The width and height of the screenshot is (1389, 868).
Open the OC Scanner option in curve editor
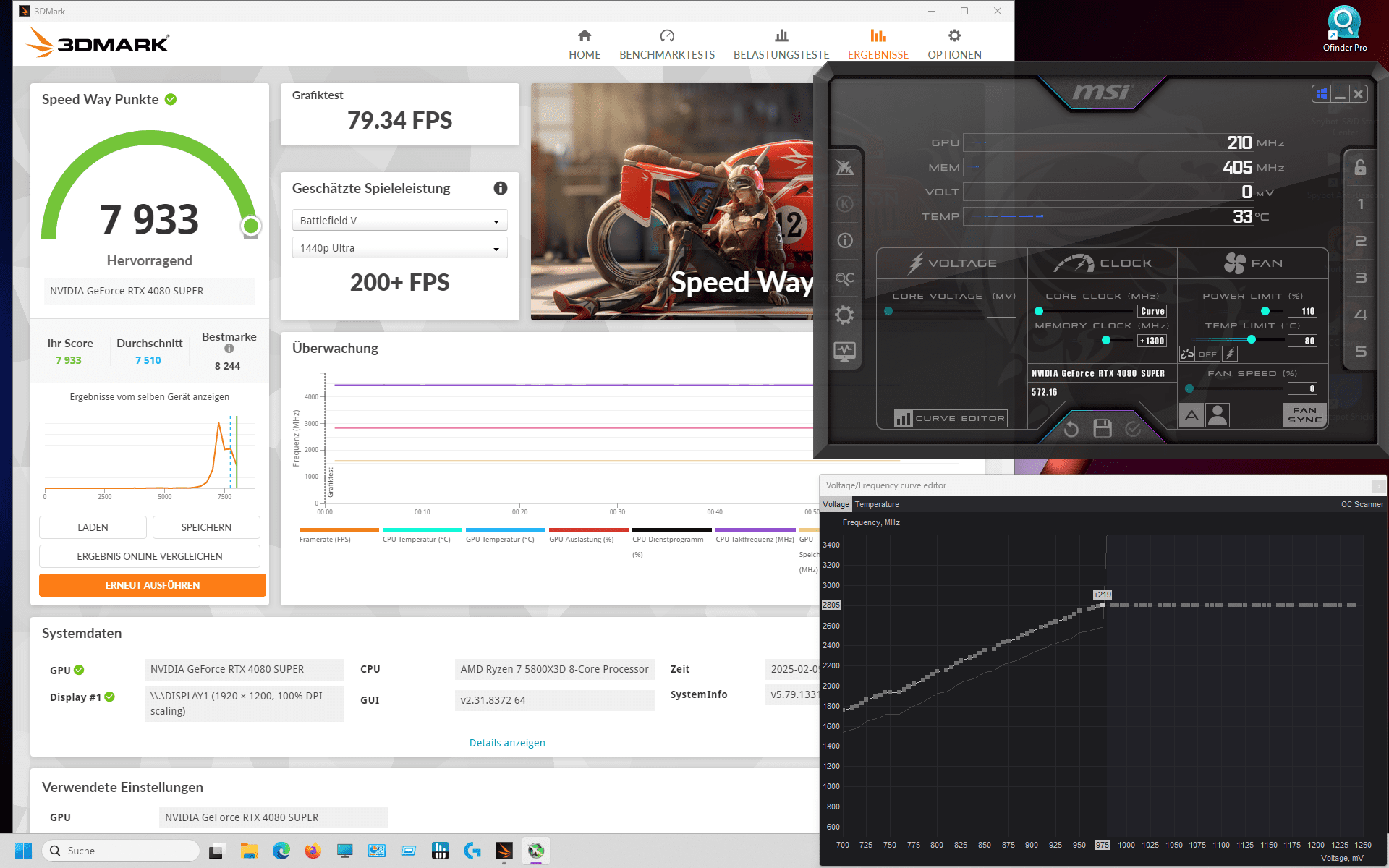tap(1362, 504)
